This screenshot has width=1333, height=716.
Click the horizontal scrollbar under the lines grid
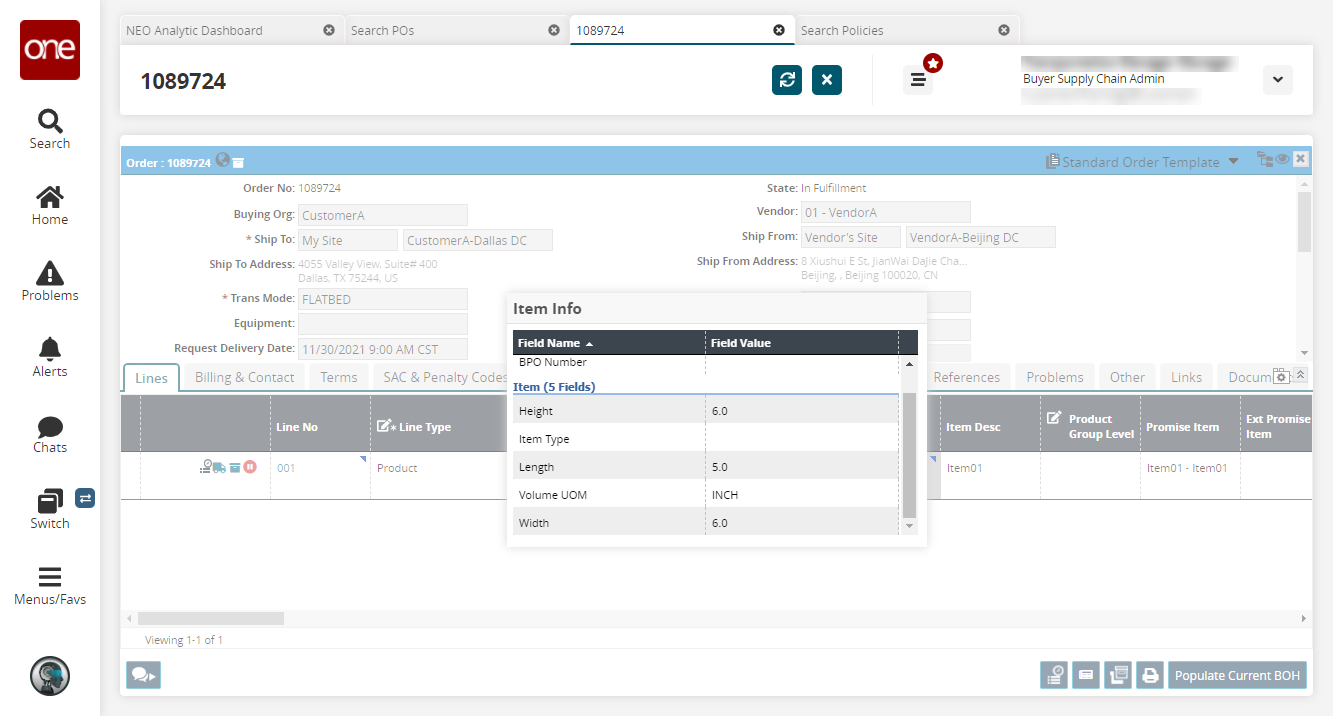click(210, 619)
